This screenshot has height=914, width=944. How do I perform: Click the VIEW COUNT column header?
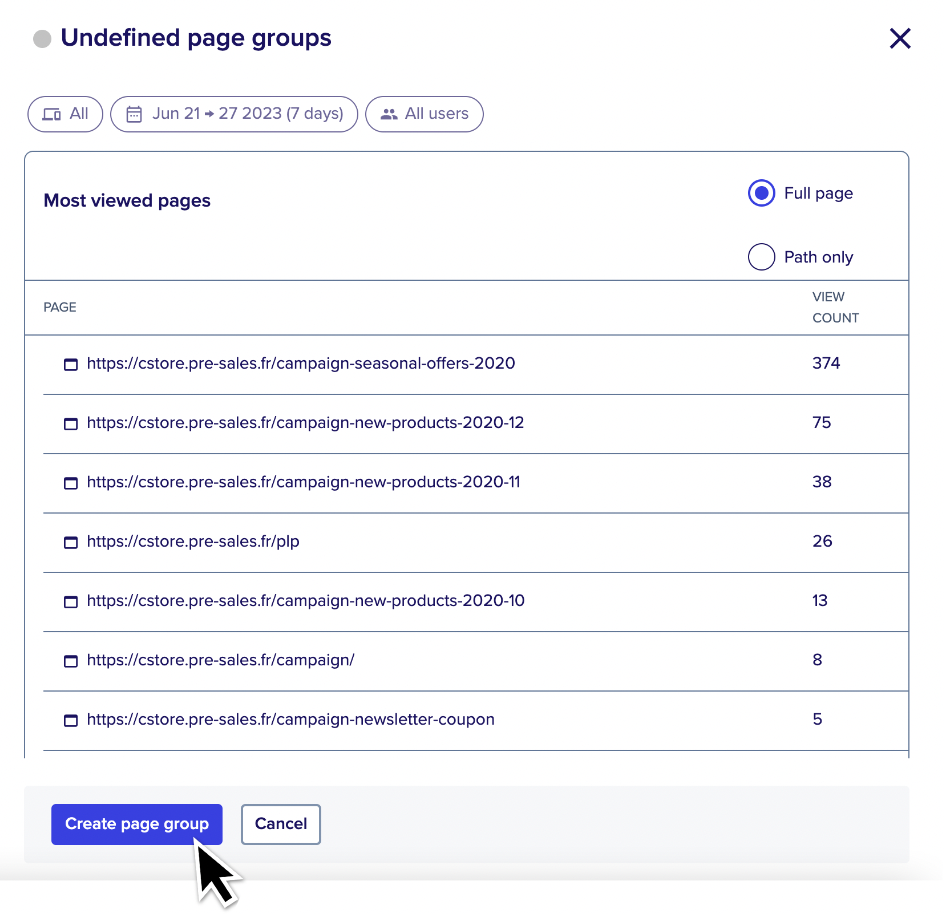point(835,307)
